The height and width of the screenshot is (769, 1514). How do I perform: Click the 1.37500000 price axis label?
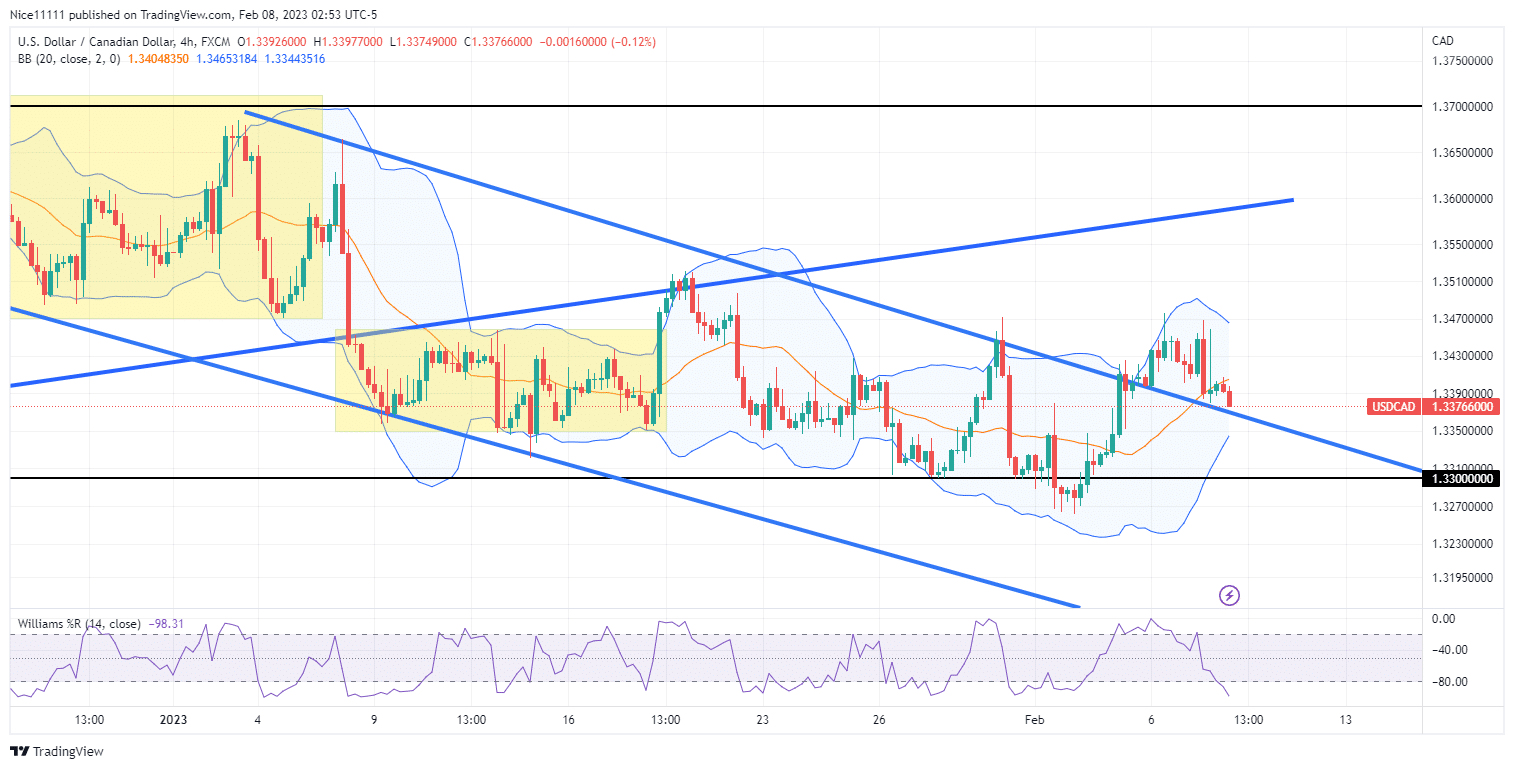1462,61
